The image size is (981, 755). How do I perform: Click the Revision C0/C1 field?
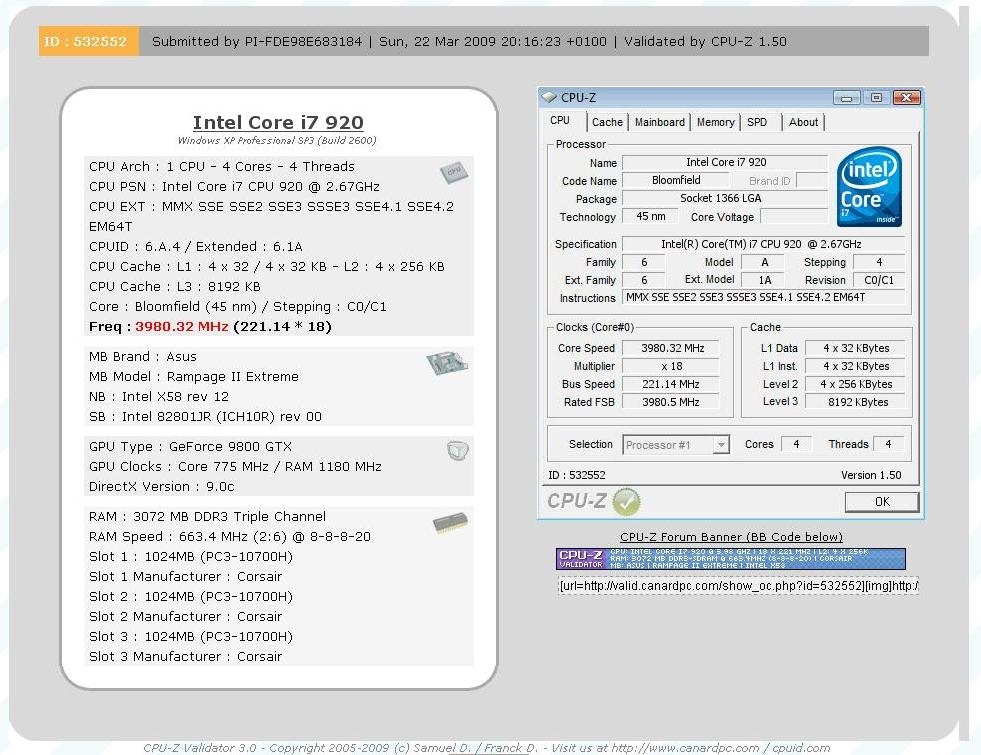[878, 280]
